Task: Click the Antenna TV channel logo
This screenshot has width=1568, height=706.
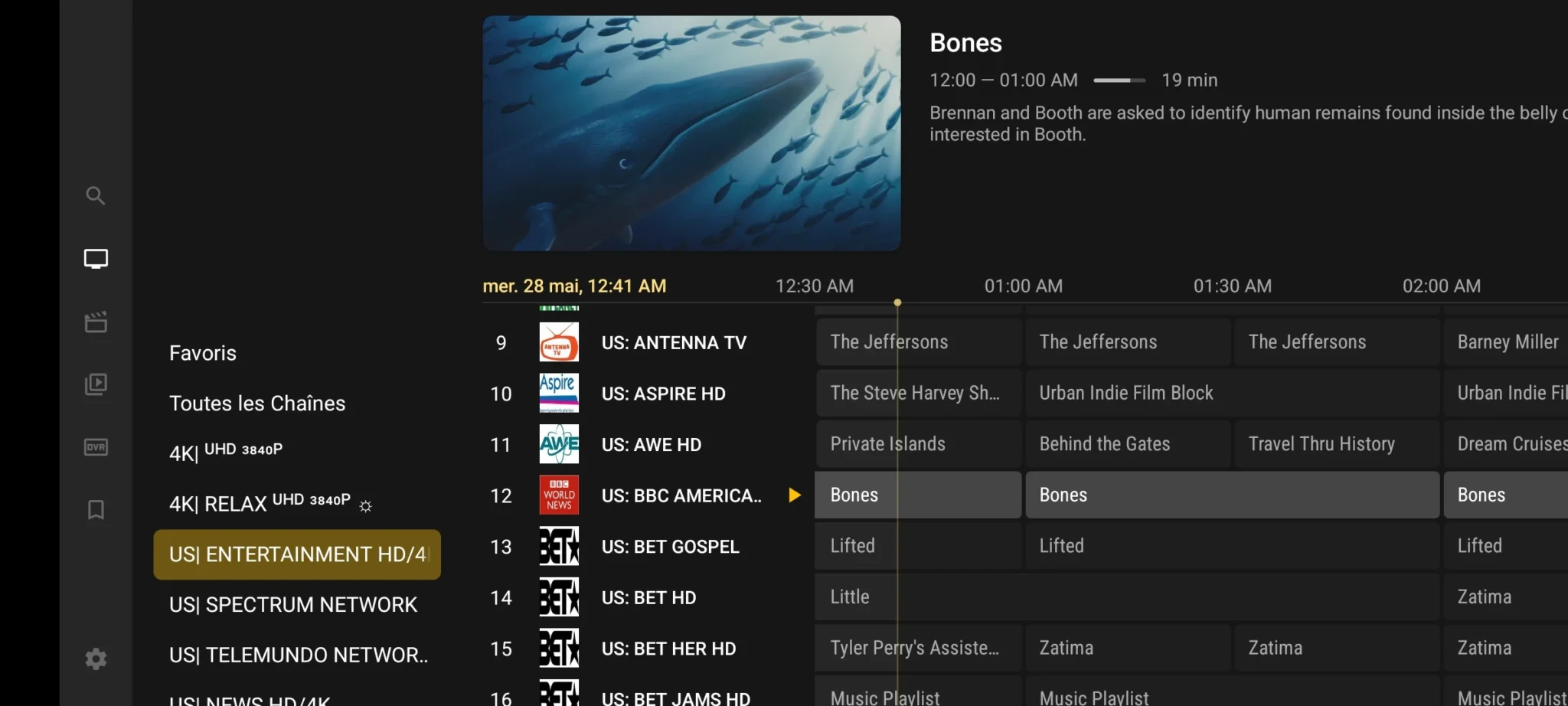Action: (559, 342)
